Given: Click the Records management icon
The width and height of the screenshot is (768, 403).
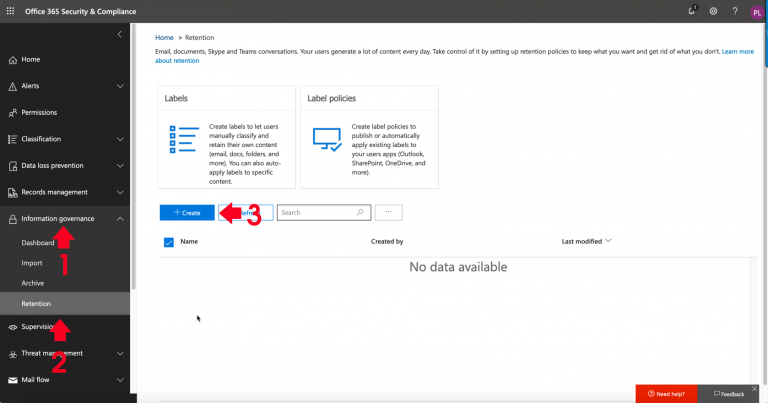Looking at the screenshot, I should 13,192.
